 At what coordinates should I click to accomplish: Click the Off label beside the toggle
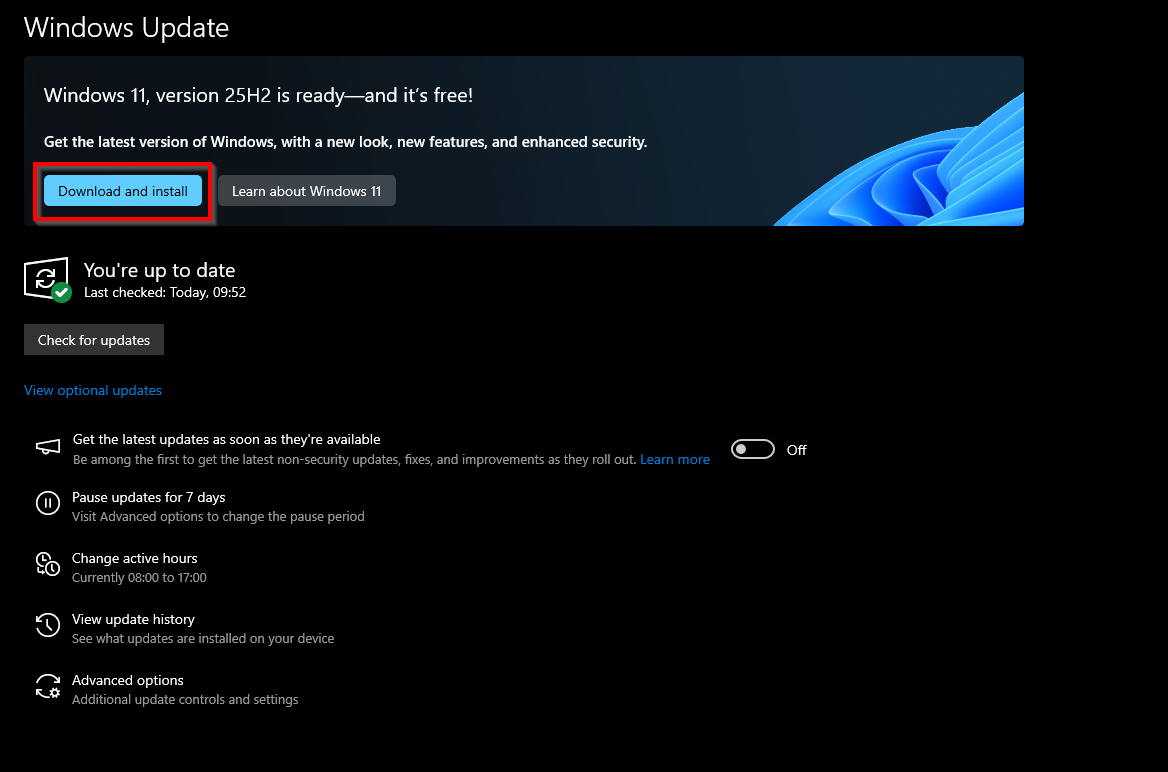pyautogui.click(x=796, y=450)
